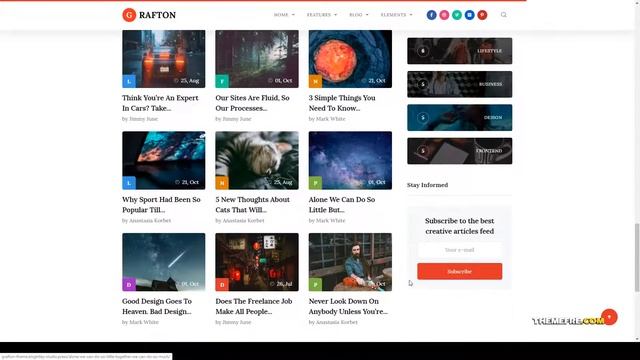
Task: Open '3 Simple Things You Need To Know' article
Action: (342, 103)
